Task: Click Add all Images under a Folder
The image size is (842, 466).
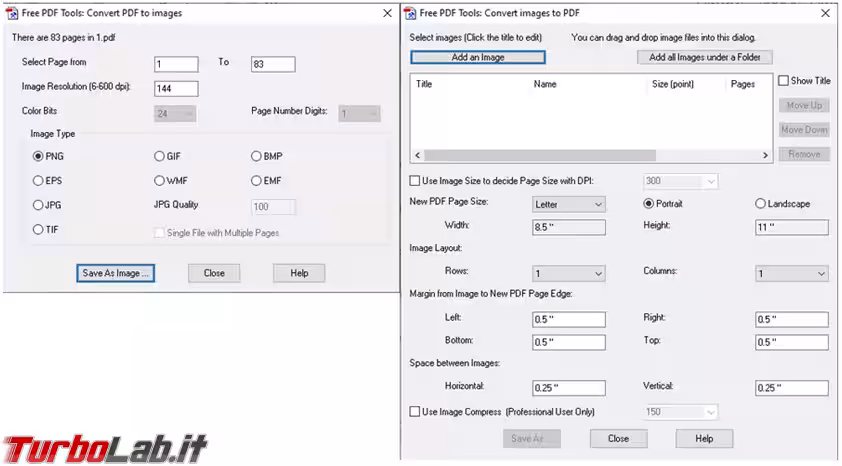Action: point(705,57)
